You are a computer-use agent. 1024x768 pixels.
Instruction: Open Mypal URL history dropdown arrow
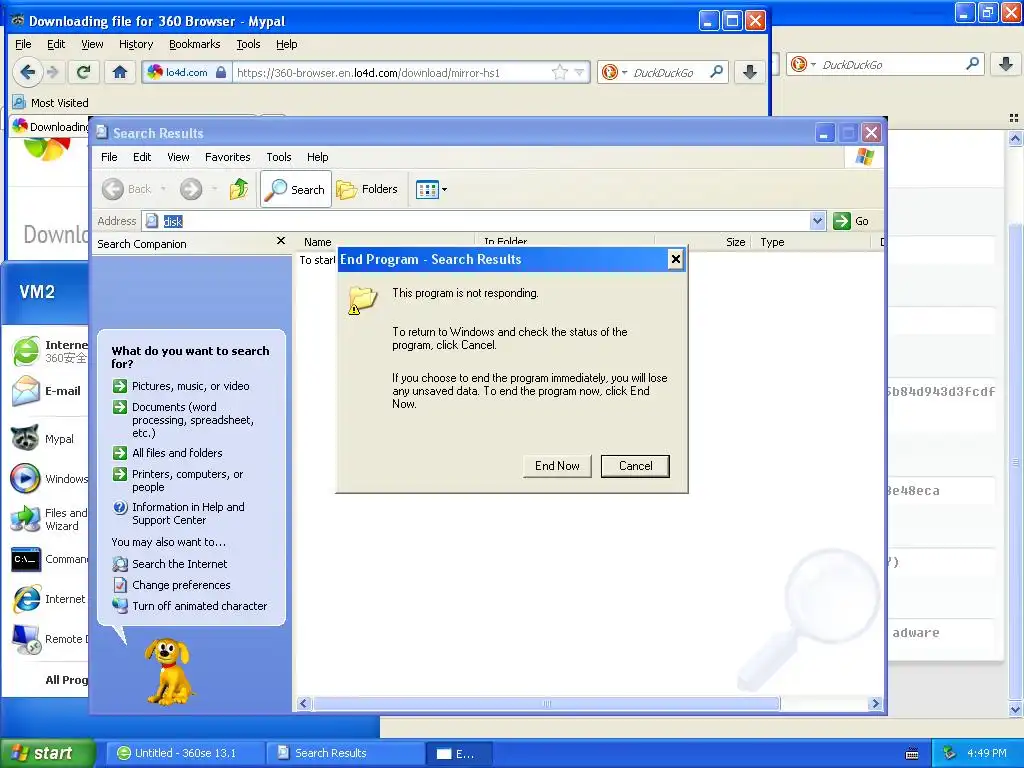point(579,72)
